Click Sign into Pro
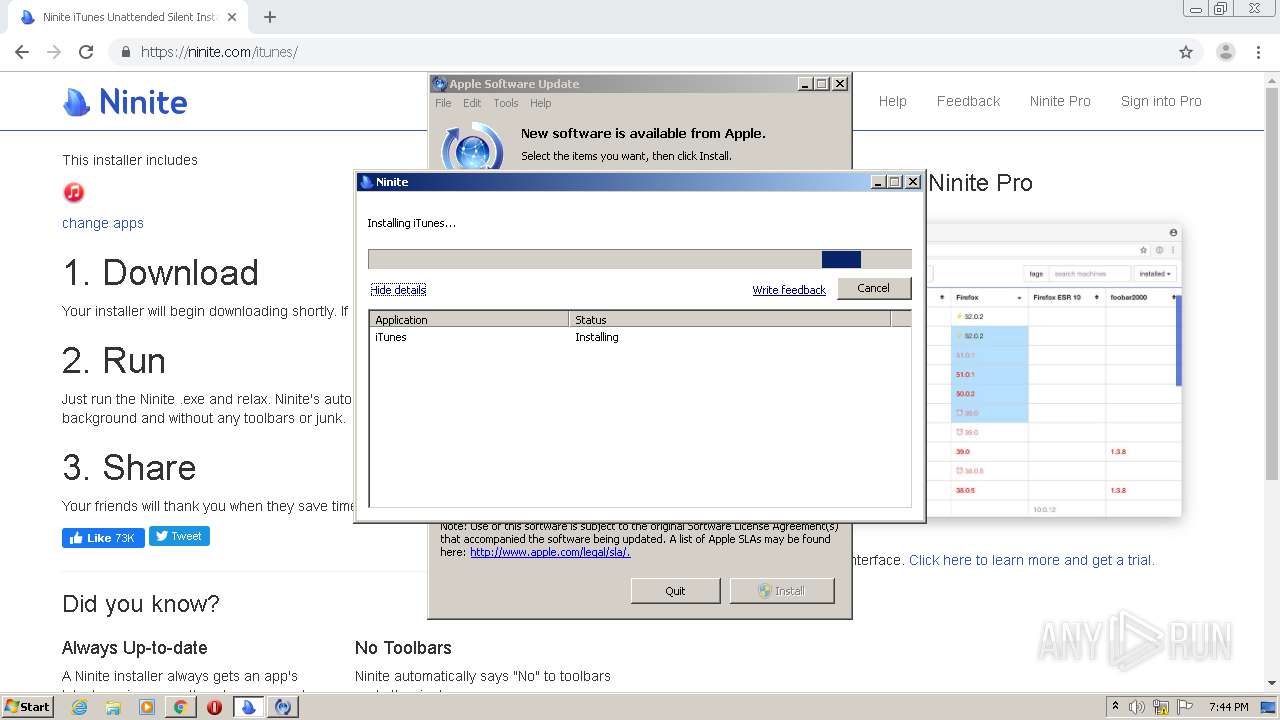The height and width of the screenshot is (720, 1280). click(1161, 101)
